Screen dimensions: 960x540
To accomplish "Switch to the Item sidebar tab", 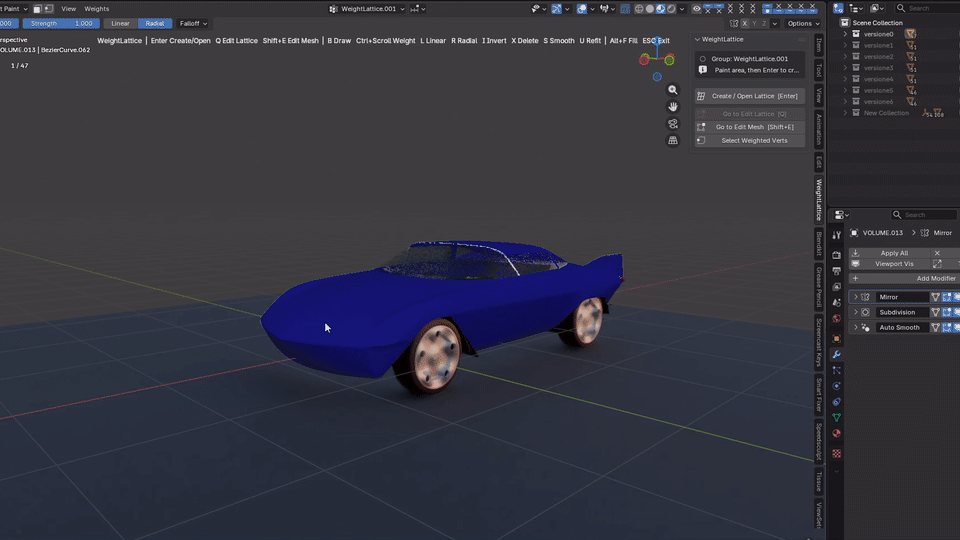I will pyautogui.click(x=819, y=45).
